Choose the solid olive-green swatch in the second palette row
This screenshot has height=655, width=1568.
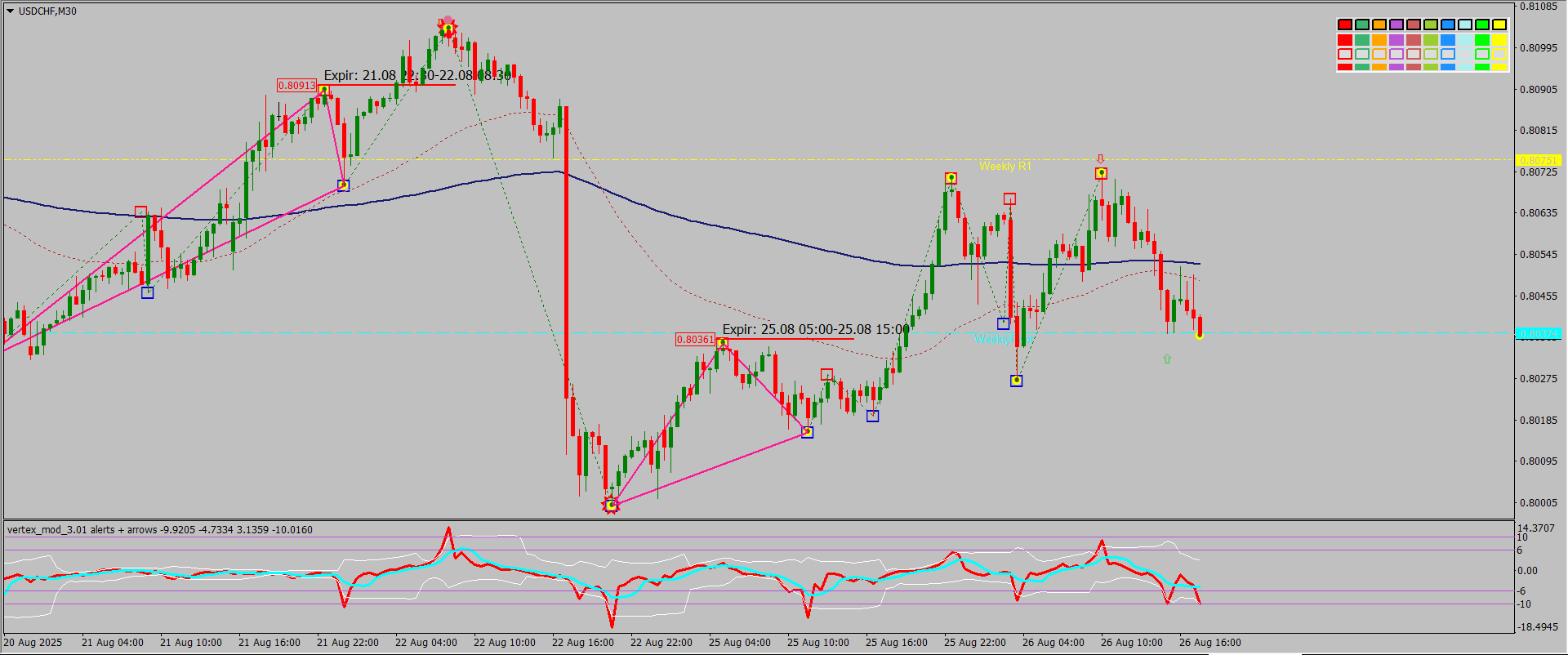point(1431,40)
